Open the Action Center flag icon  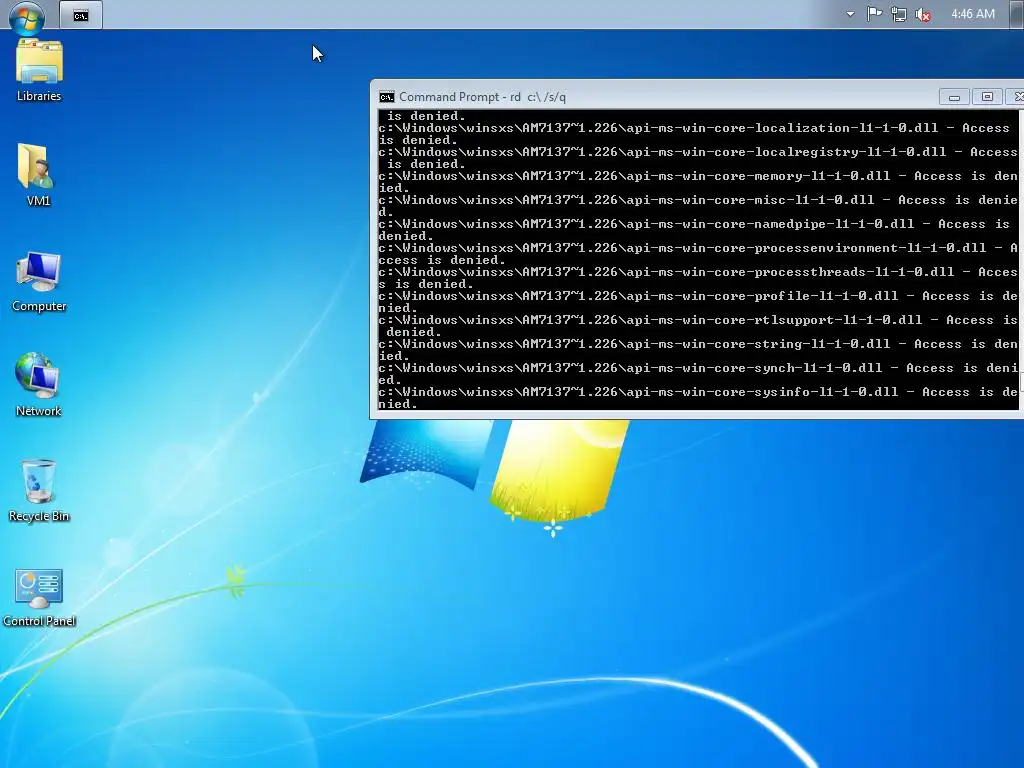(874, 14)
